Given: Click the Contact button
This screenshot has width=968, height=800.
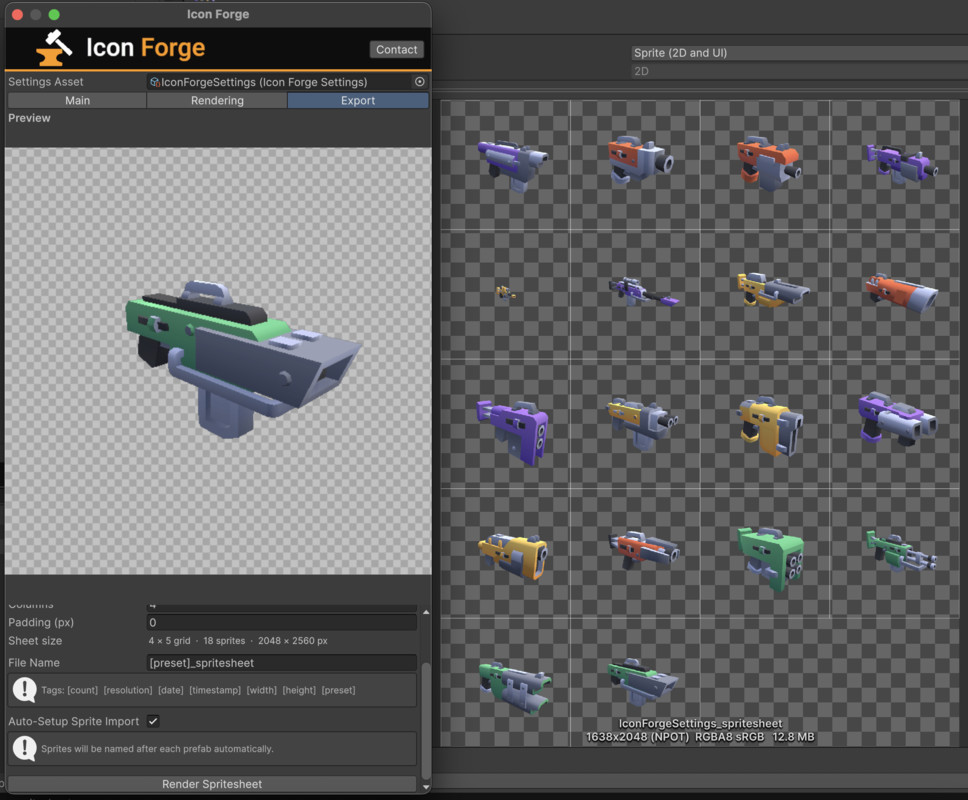Looking at the screenshot, I should 396,49.
